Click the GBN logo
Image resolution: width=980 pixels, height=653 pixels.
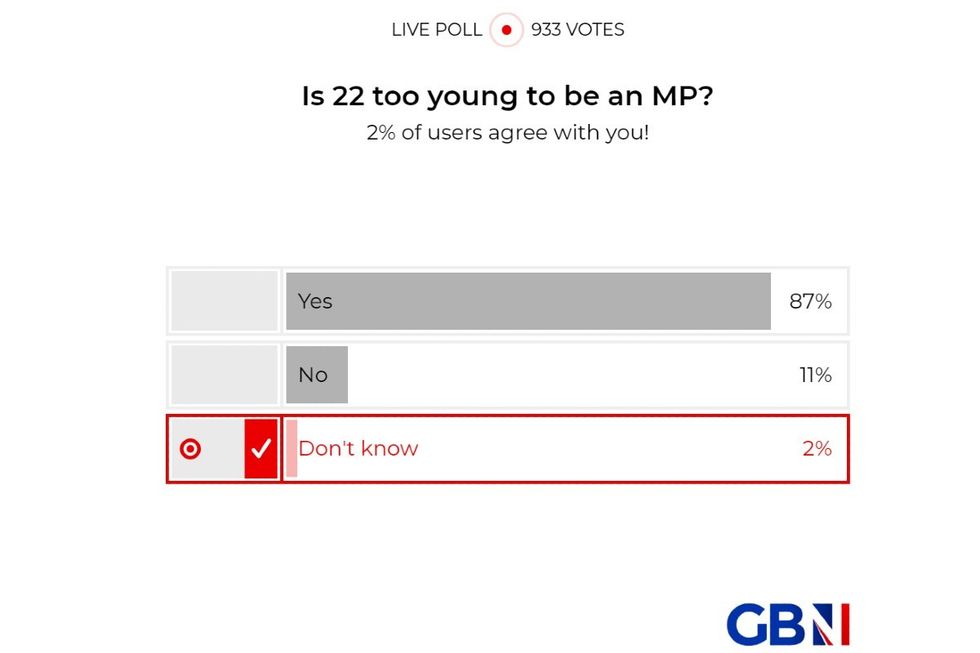[787, 624]
